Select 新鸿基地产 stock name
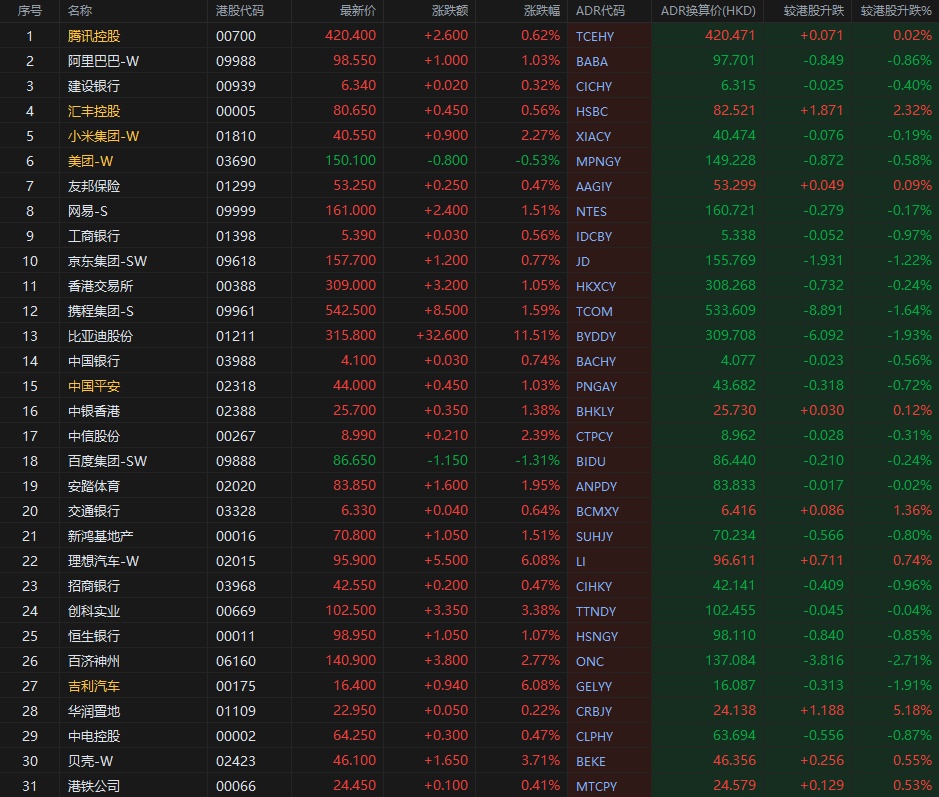This screenshot has width=939, height=797. coord(100,536)
